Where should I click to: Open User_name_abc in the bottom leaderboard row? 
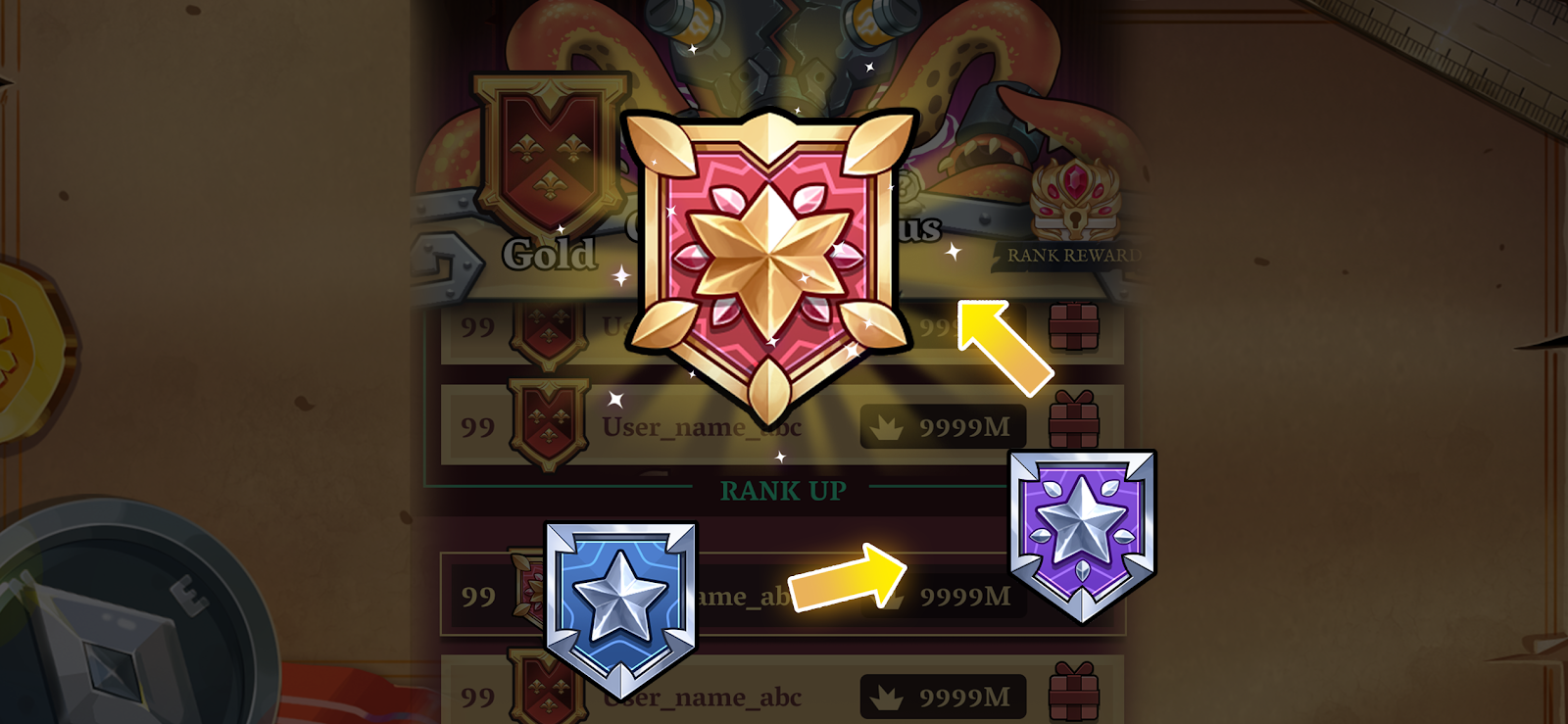(x=702, y=698)
